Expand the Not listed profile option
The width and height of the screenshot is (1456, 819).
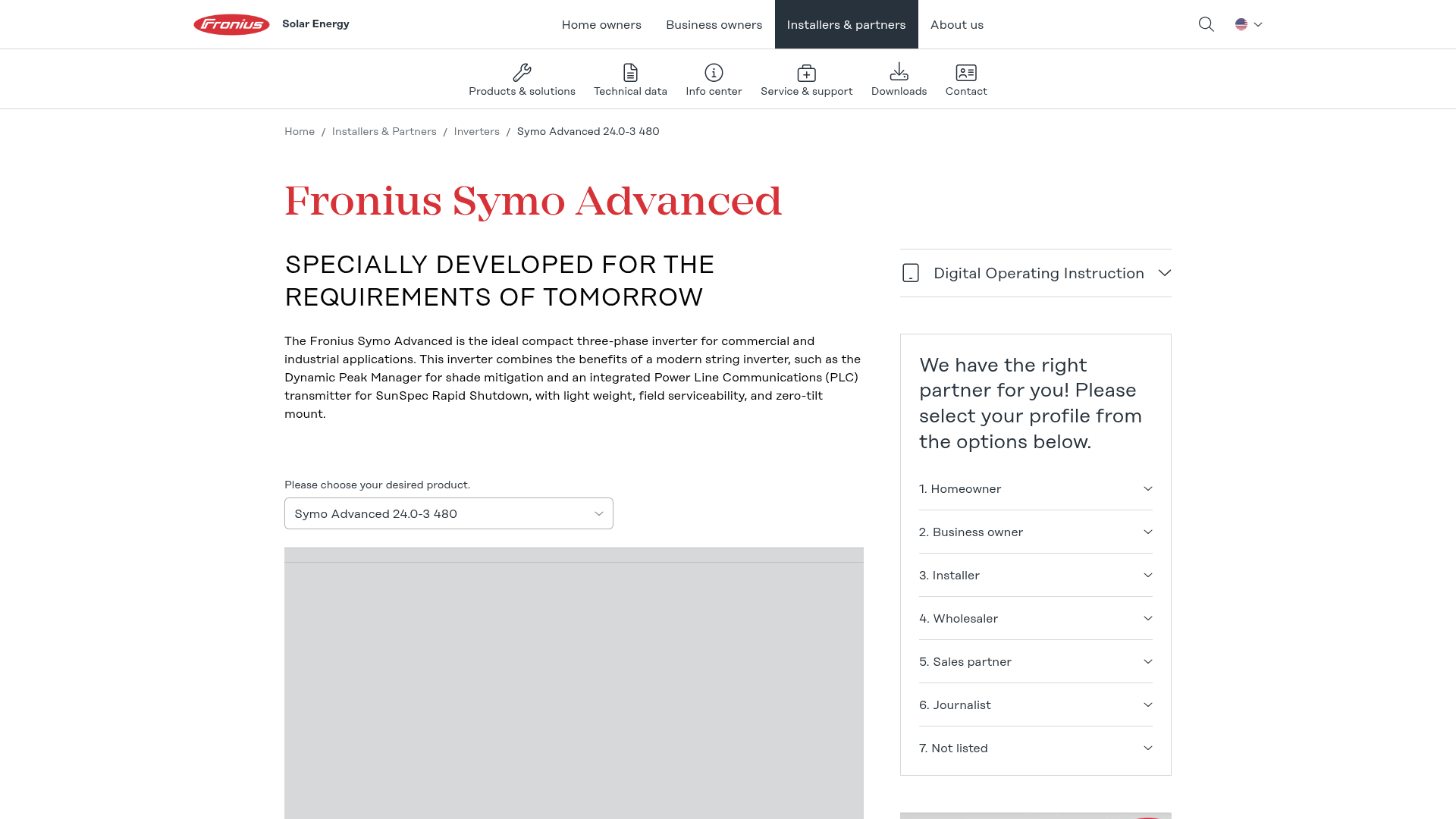[1035, 748]
